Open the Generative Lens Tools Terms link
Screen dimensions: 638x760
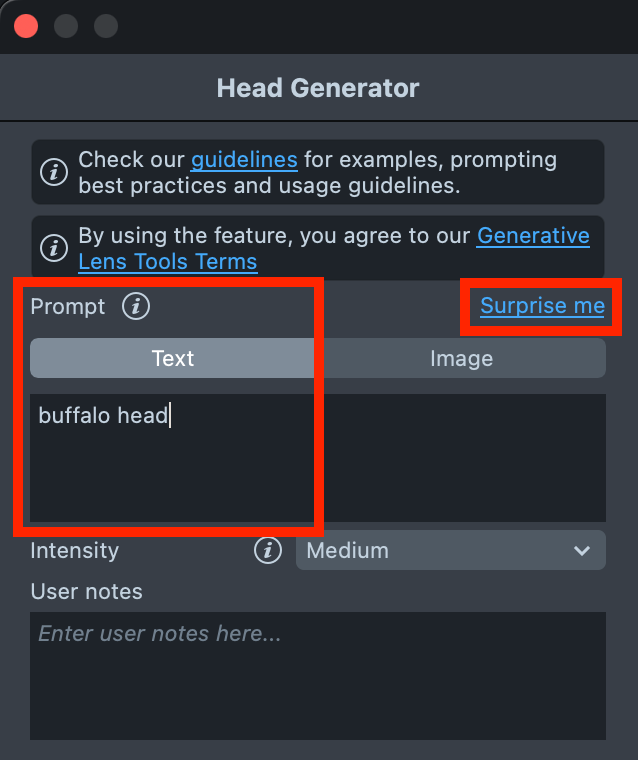pos(533,236)
